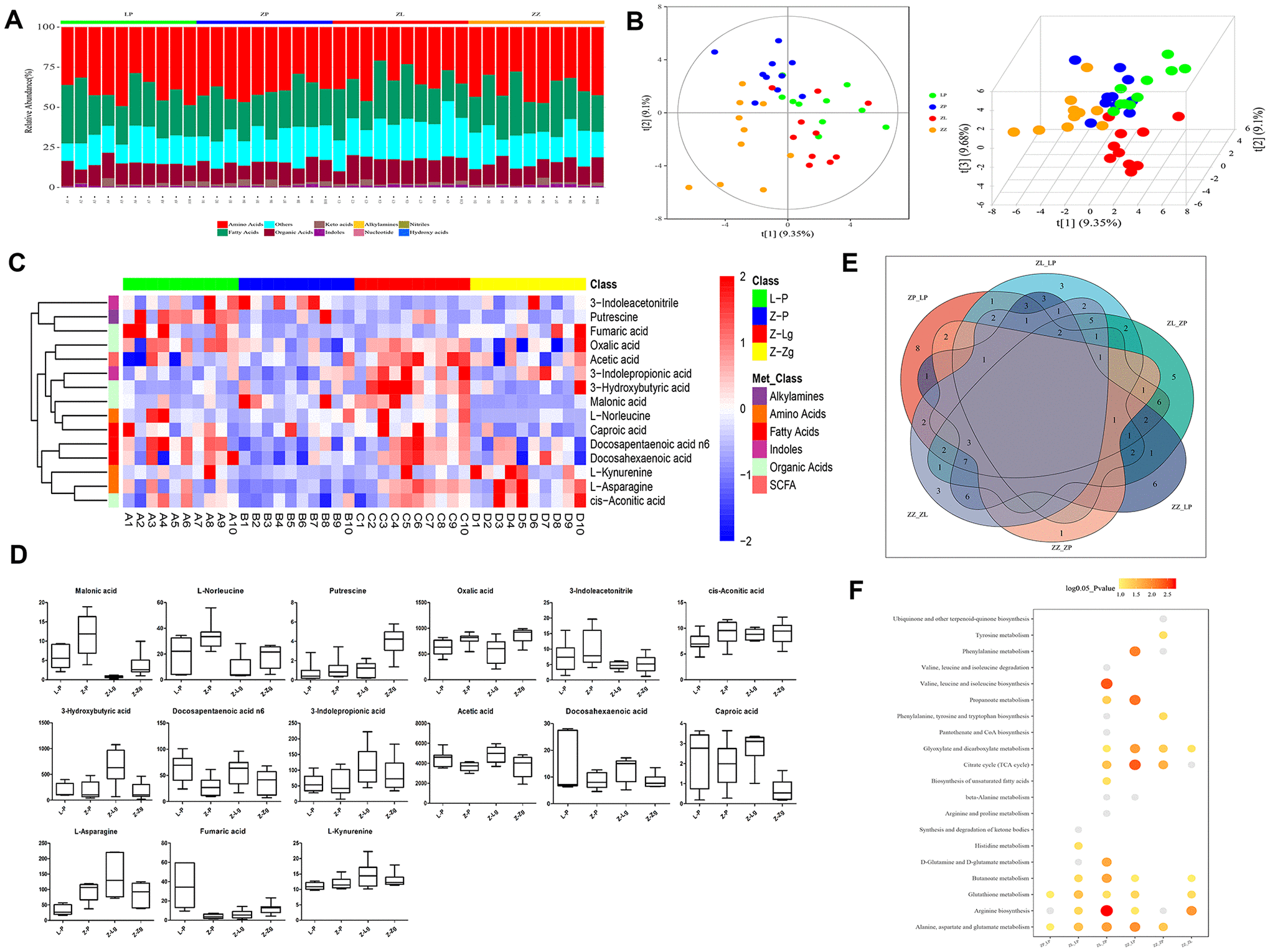Click heatmap row label L-Asparagine

click(621, 487)
